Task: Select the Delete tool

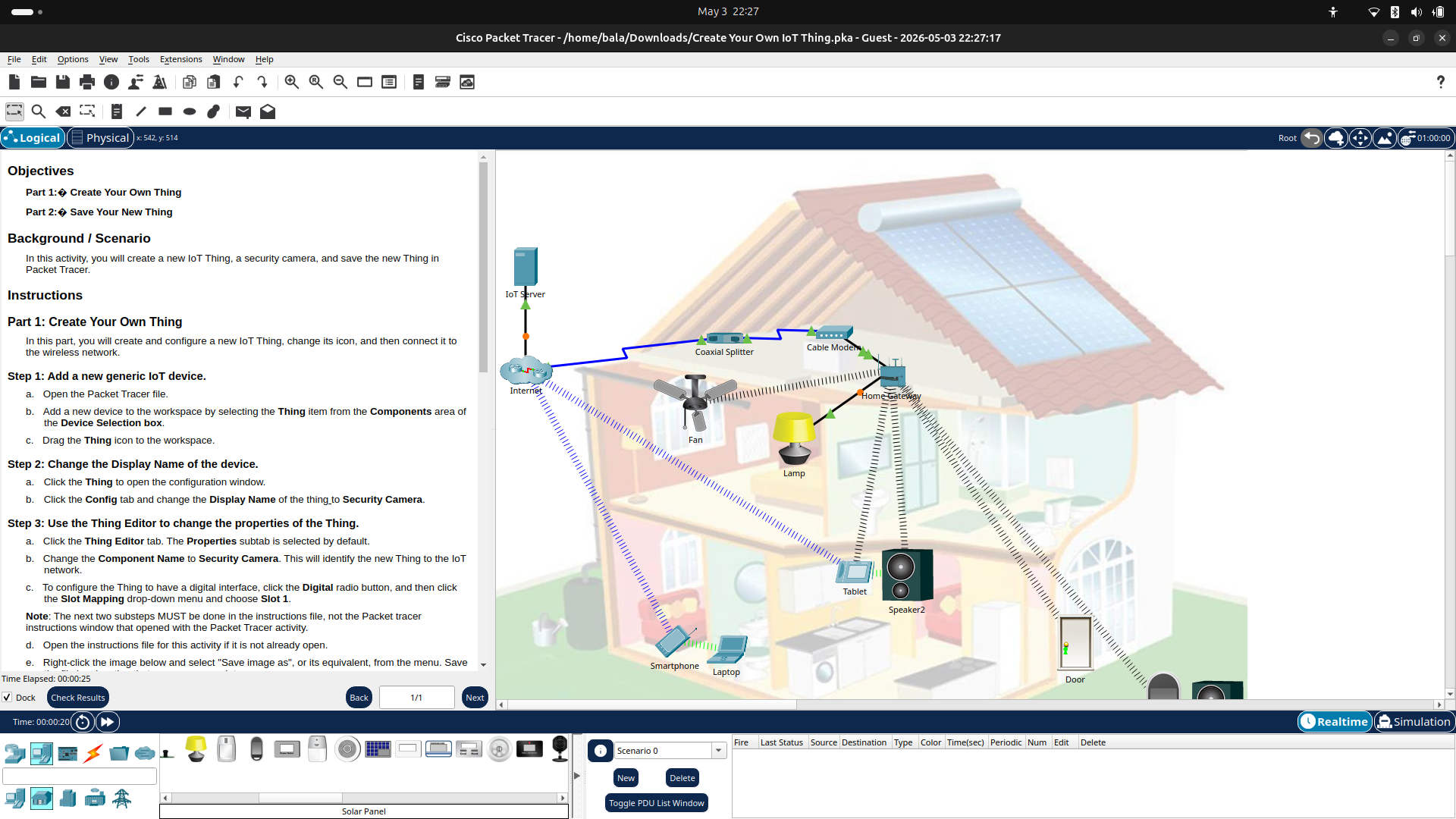Action: 63,111
